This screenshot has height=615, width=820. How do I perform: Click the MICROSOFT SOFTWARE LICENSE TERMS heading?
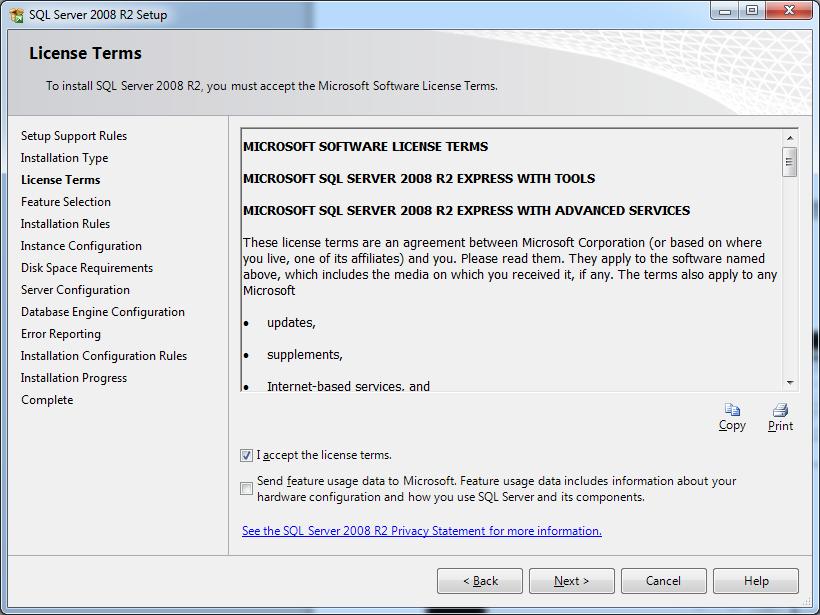coord(366,146)
